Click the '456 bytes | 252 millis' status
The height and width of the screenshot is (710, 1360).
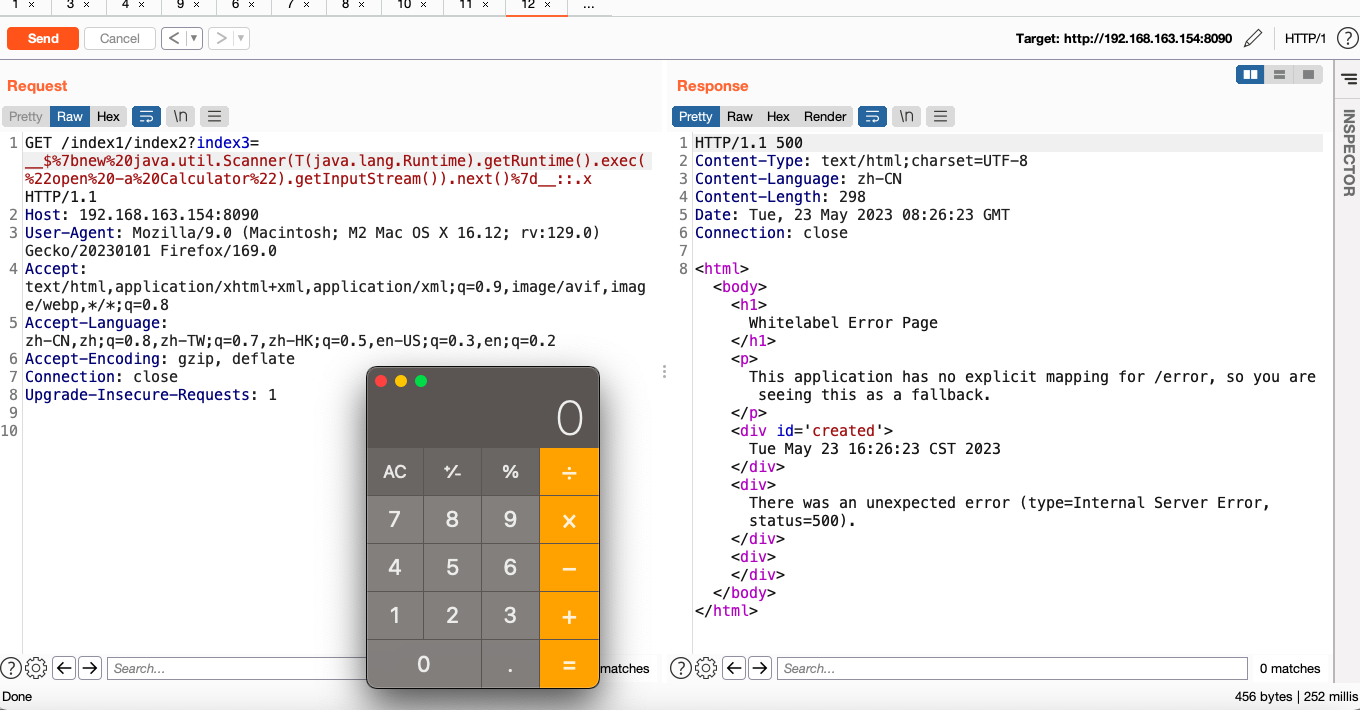(1297, 696)
